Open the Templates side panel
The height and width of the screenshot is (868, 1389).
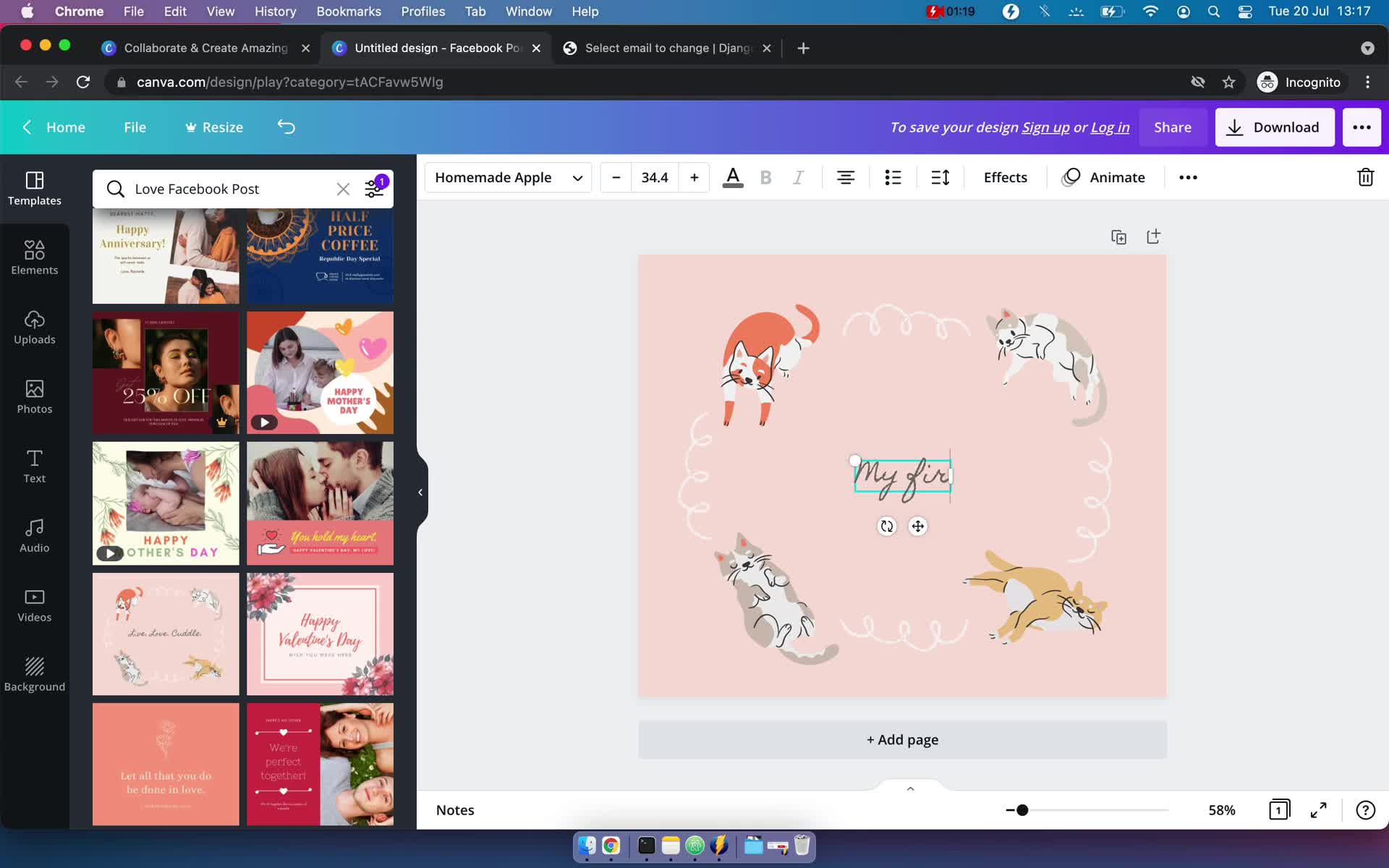(x=34, y=188)
